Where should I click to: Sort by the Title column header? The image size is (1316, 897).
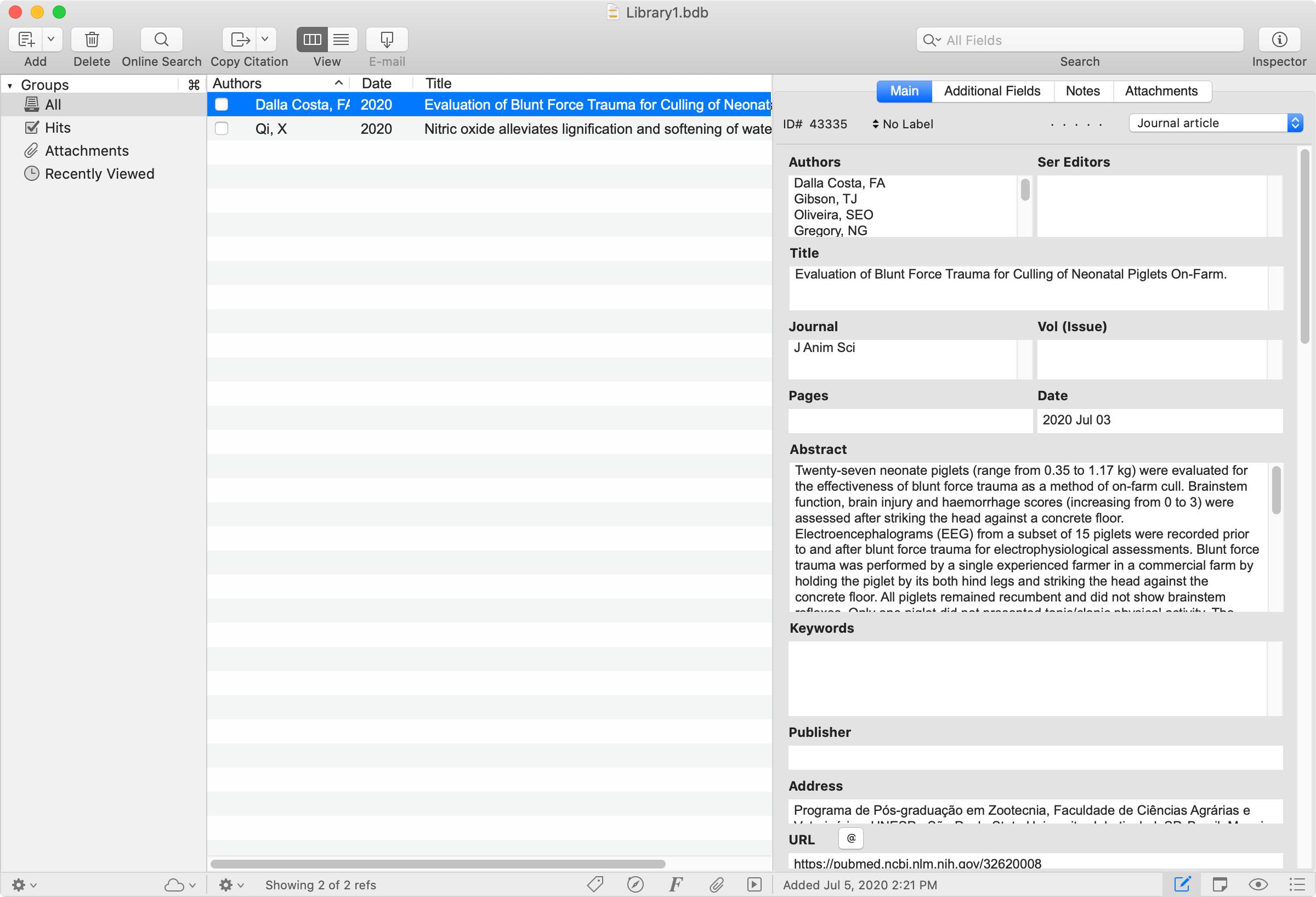coord(592,84)
